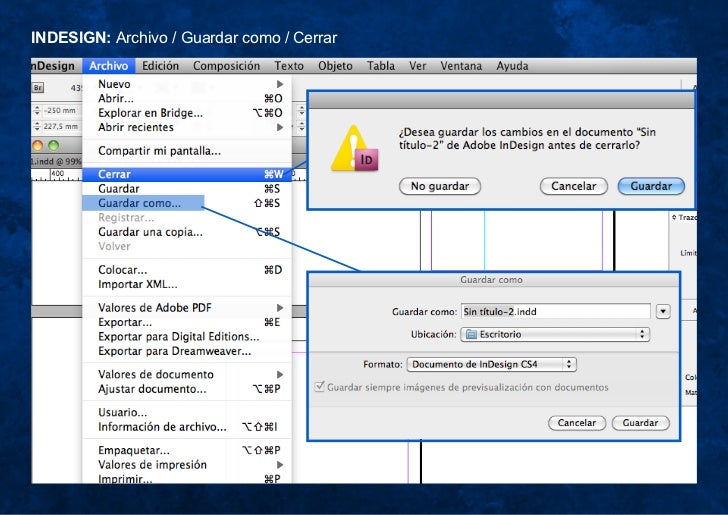Open the Tabla menu
This screenshot has width=728, height=515.
[x=381, y=65]
